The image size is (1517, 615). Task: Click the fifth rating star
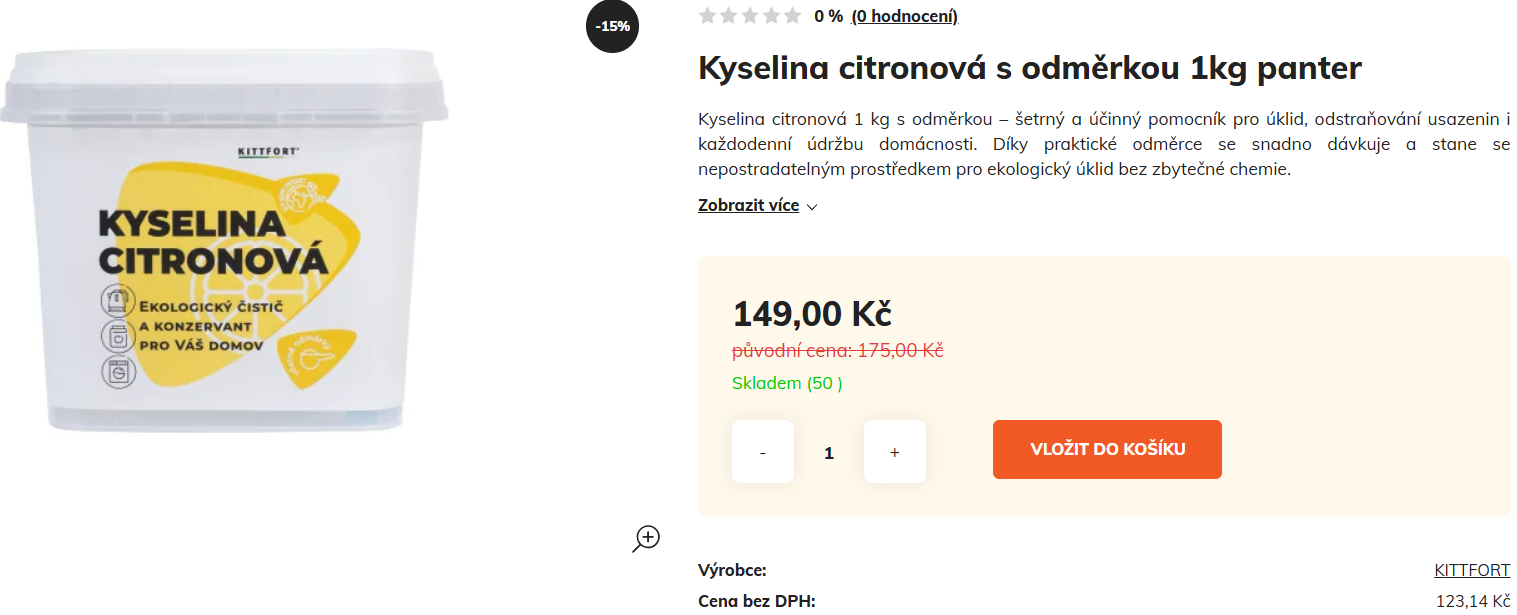792,16
